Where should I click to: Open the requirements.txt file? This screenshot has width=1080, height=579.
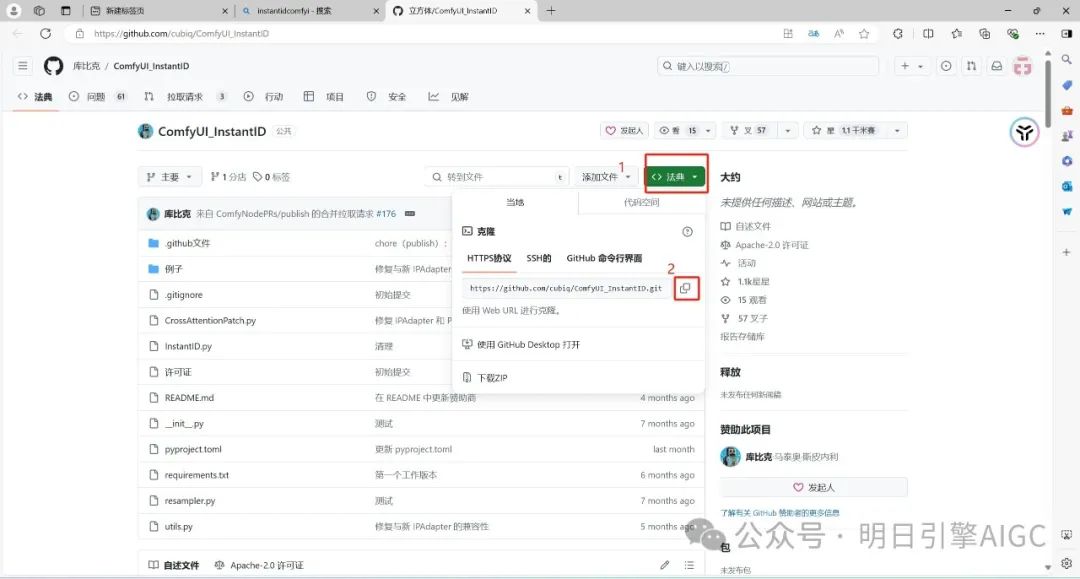click(196, 475)
